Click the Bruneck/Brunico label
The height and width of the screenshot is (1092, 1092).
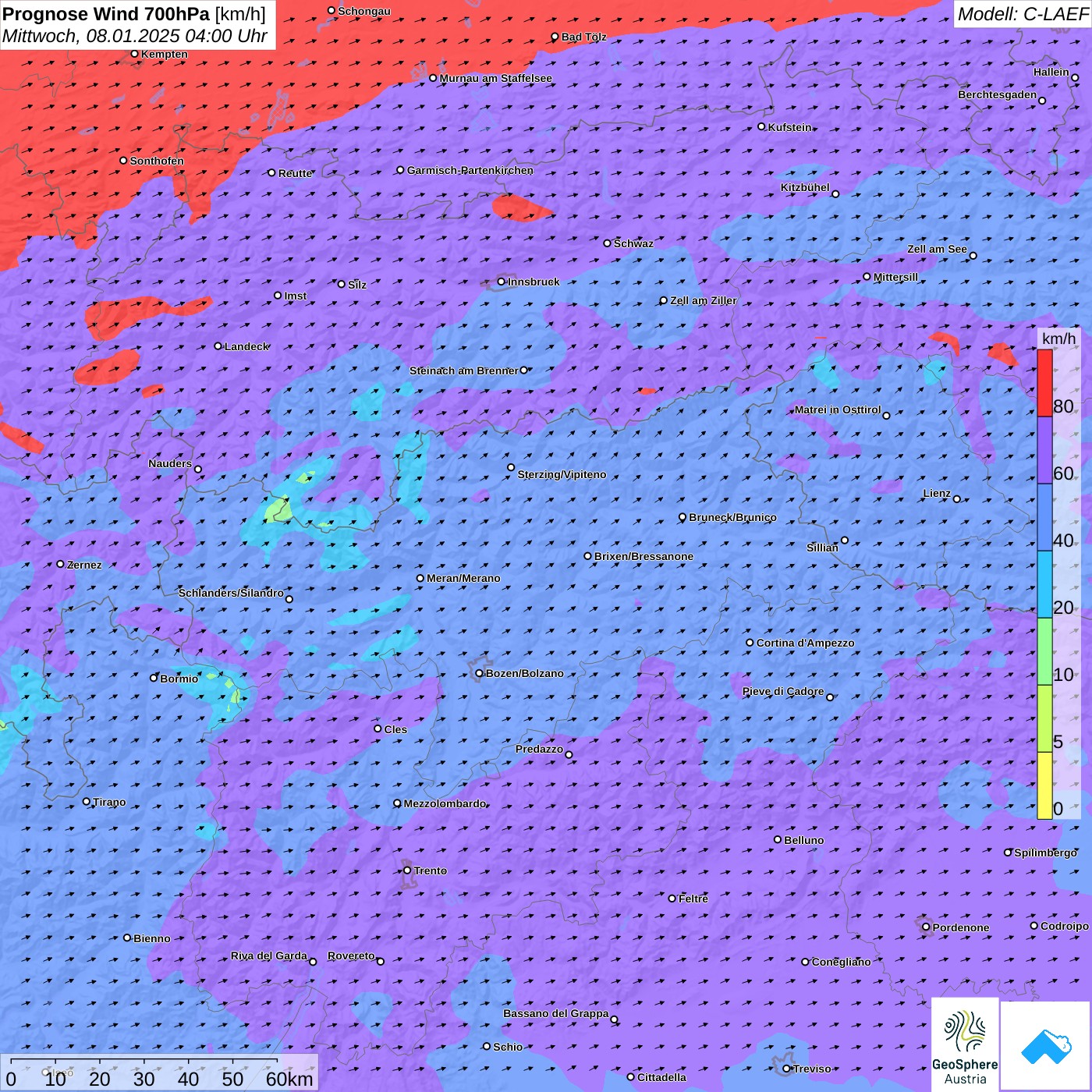[732, 517]
